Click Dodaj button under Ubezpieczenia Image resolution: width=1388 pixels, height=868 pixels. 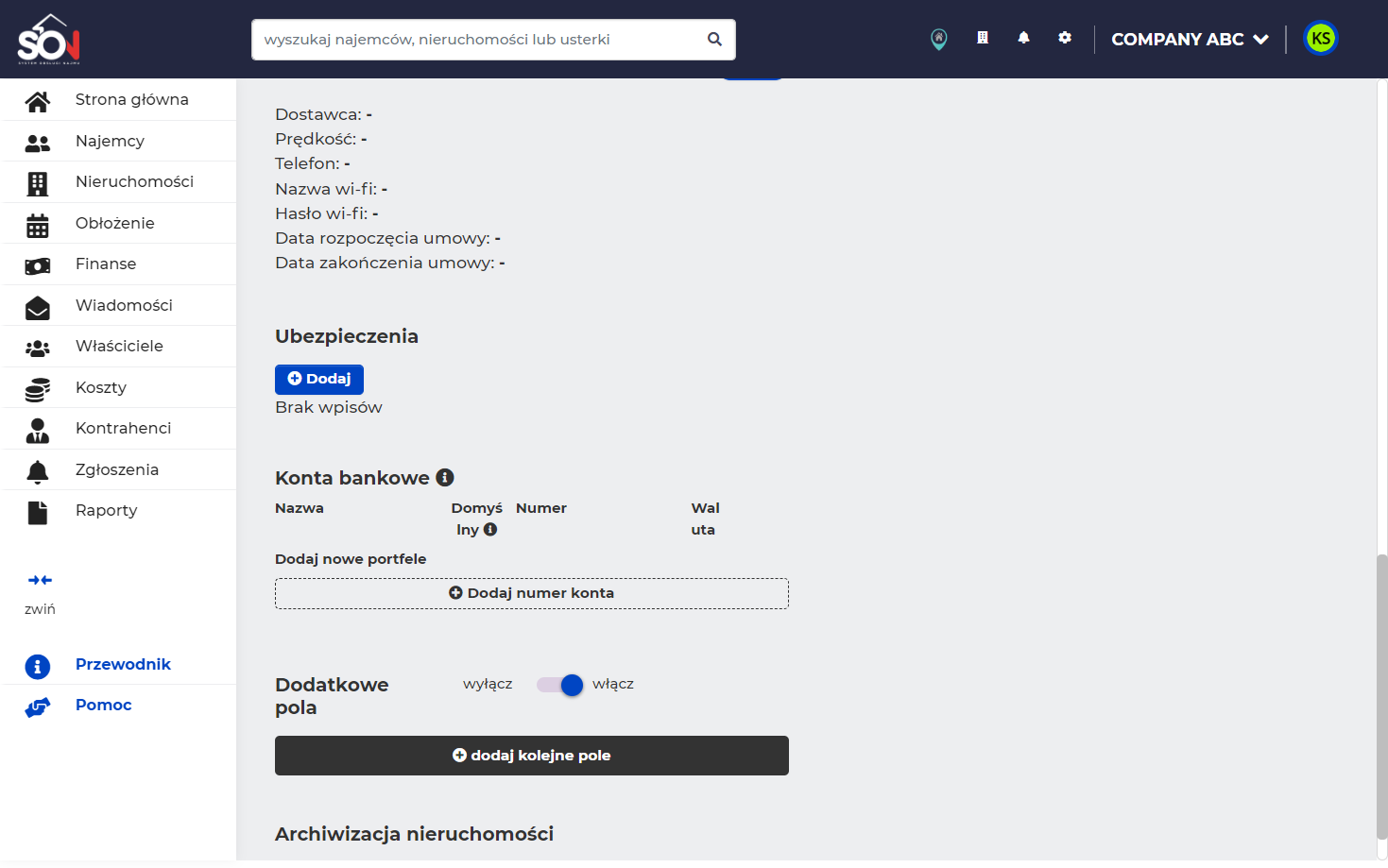[319, 379]
